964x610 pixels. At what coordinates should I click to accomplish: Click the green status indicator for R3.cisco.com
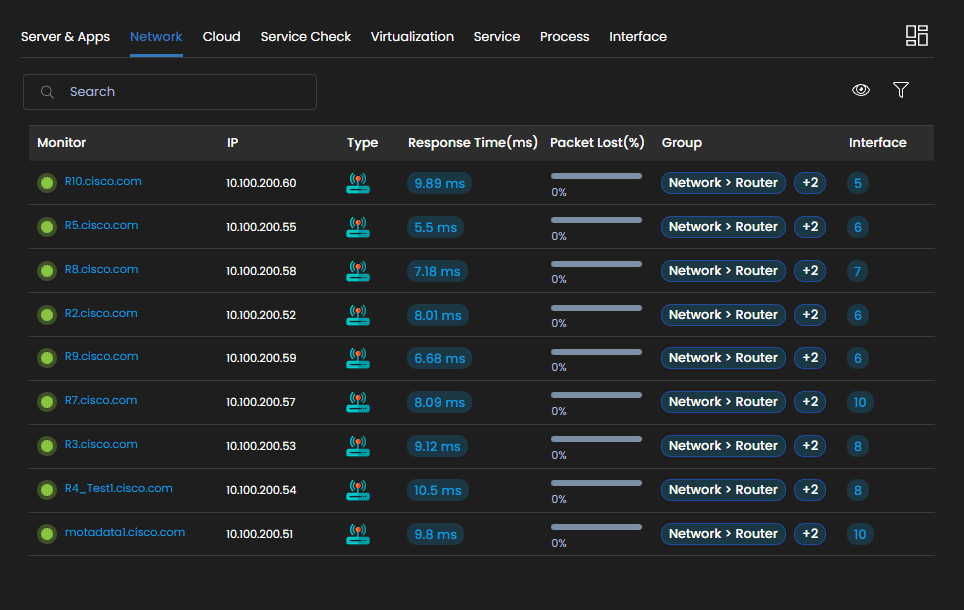pos(46,446)
